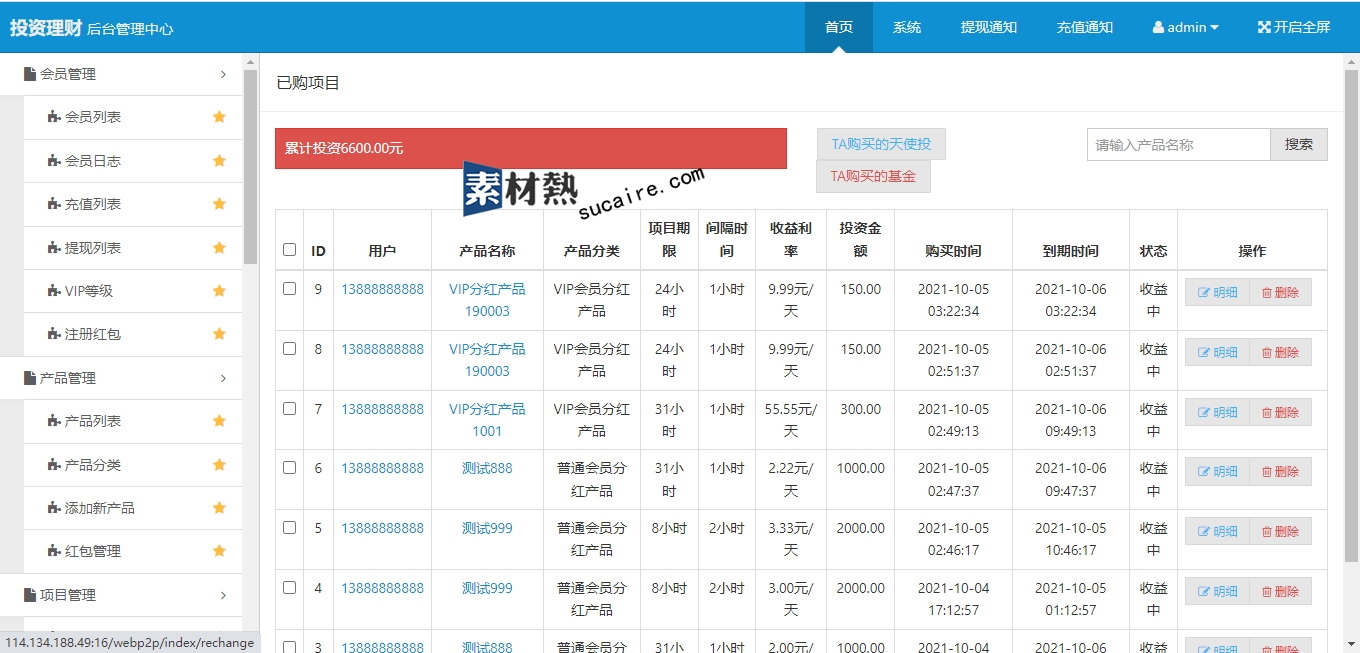This screenshot has width=1360, height=653.
Task: Open the 会员列表 sidebar page
Action: 93,117
